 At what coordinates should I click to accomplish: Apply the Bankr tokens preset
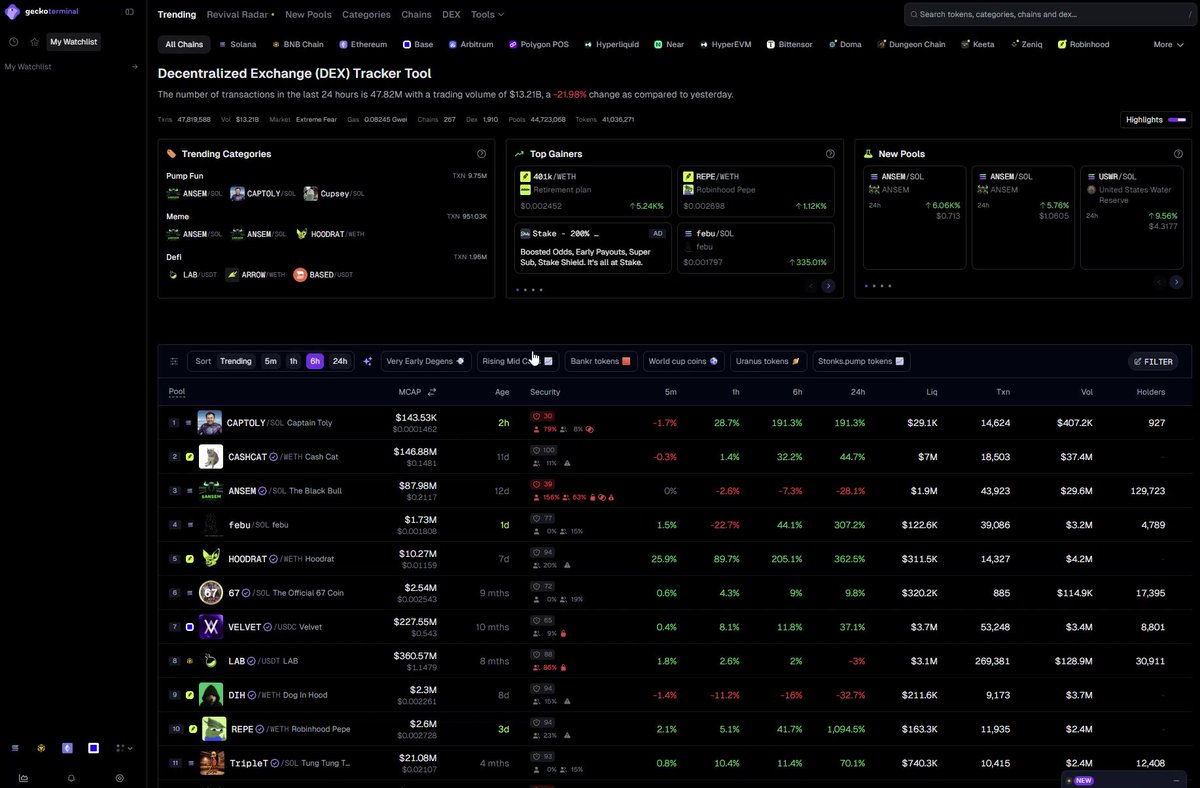click(x=601, y=361)
